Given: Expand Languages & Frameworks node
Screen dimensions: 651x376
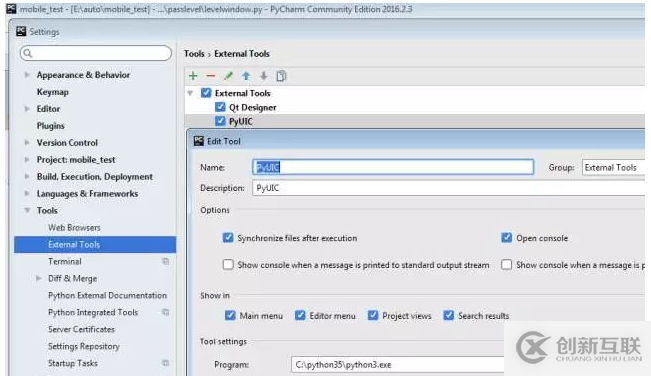Looking at the screenshot, I should tap(27, 193).
